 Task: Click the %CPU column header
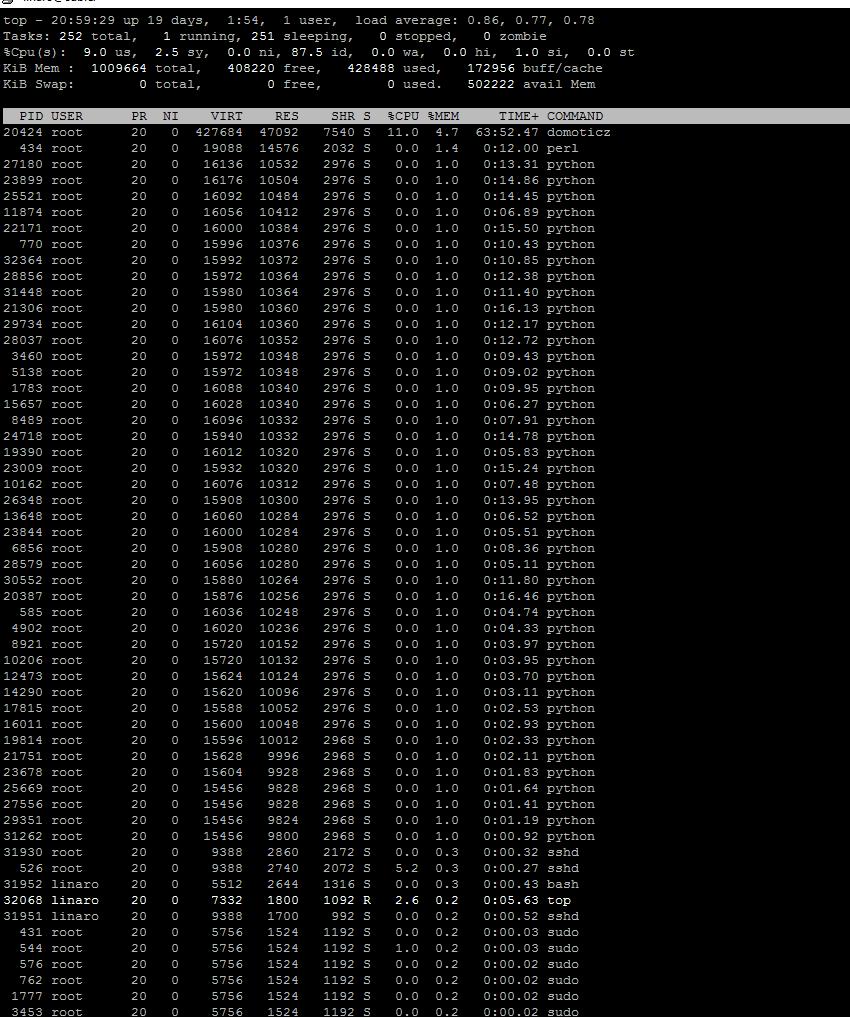(x=403, y=116)
